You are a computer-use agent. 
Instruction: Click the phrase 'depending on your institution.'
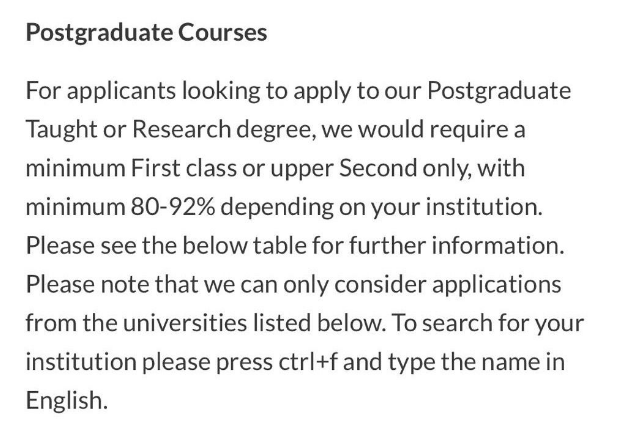pos(381,208)
